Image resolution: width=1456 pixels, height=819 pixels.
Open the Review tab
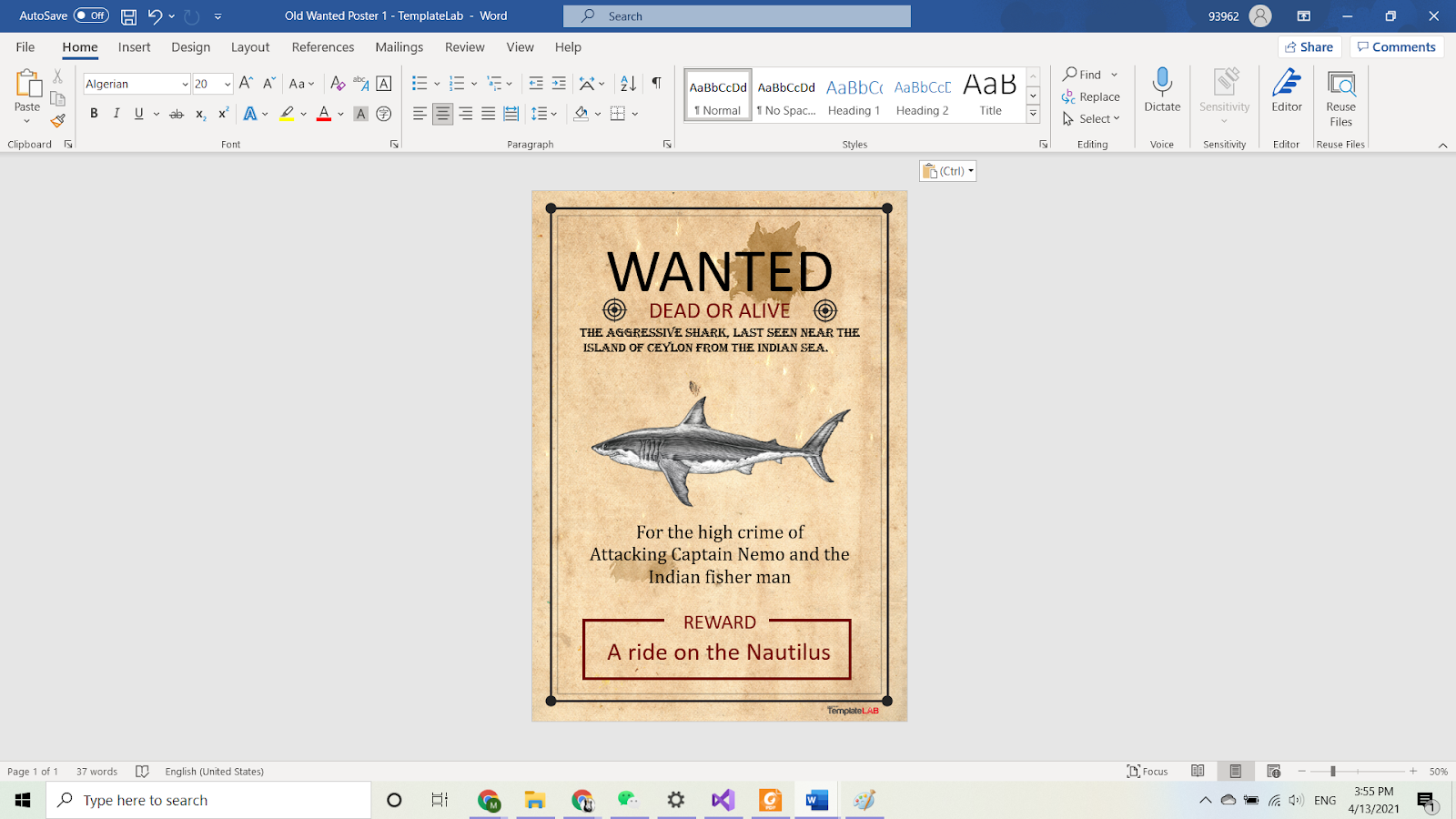[x=464, y=47]
